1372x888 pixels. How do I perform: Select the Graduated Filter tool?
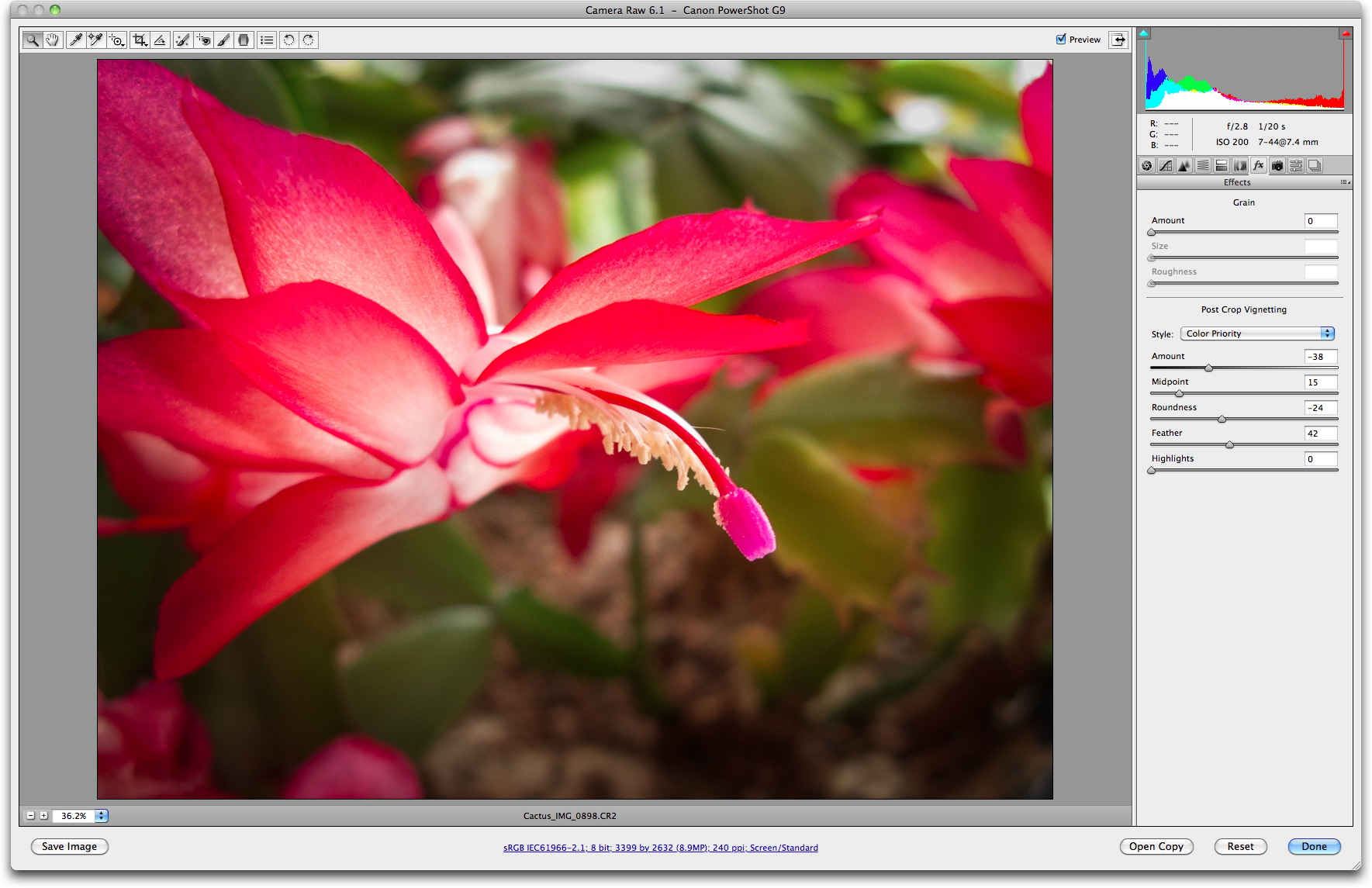(244, 40)
